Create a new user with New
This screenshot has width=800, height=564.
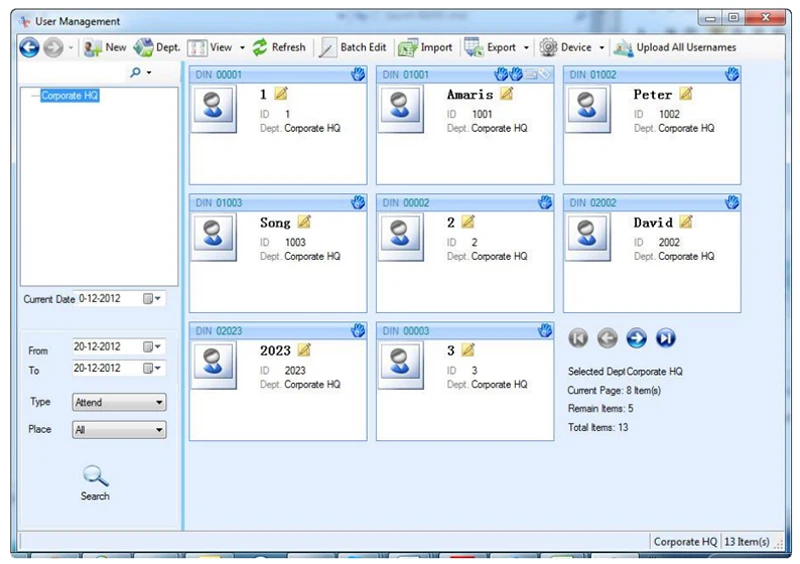[105, 47]
